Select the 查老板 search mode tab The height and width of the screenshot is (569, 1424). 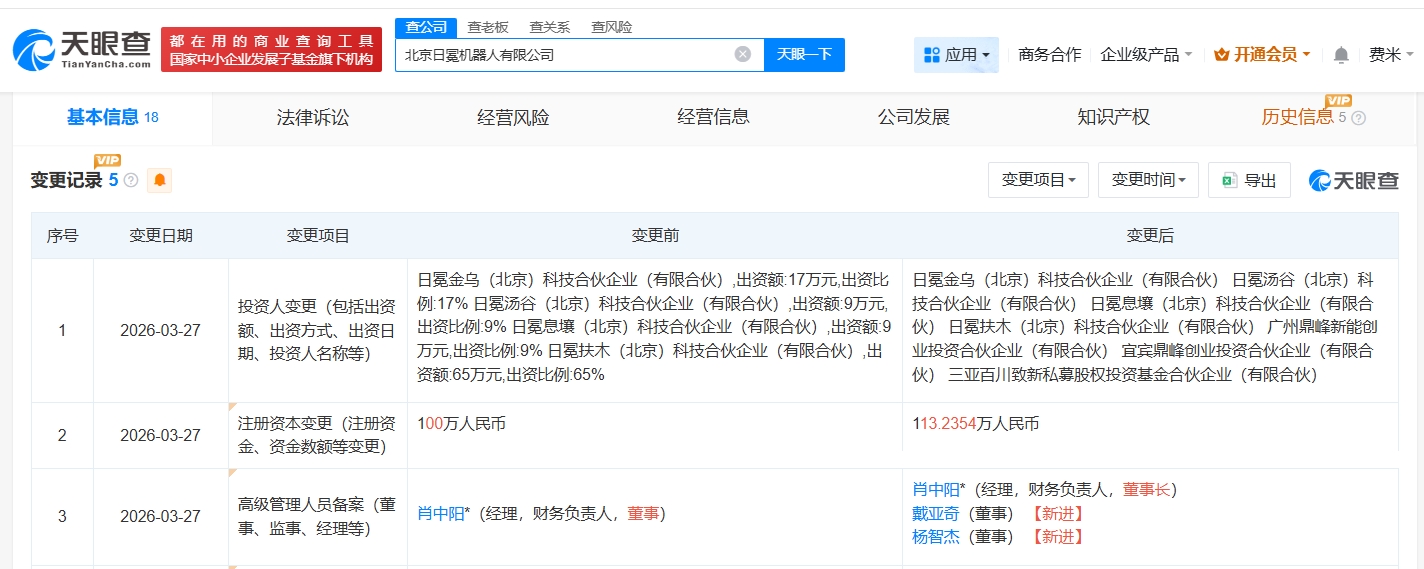(x=488, y=27)
